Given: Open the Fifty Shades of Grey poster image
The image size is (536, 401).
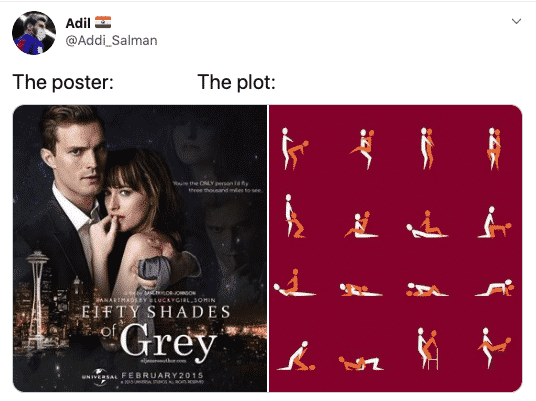Looking at the screenshot, I should click(x=140, y=248).
